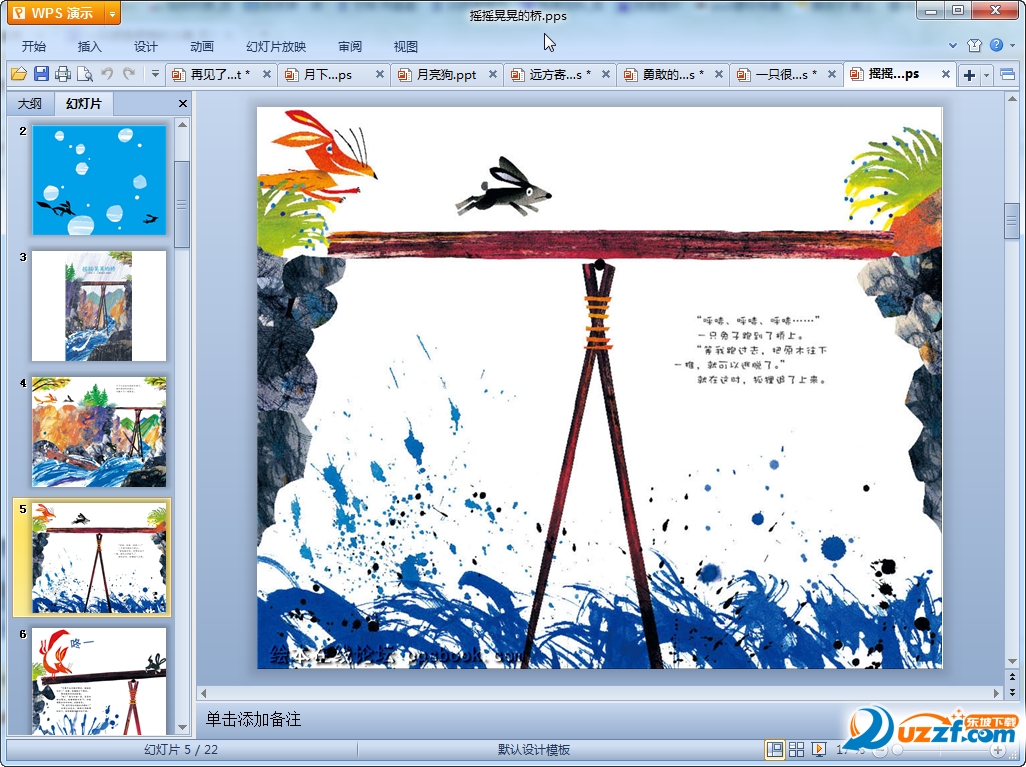Close the 月亮狗.ppt document tab
The width and height of the screenshot is (1026, 767).
coord(493,75)
